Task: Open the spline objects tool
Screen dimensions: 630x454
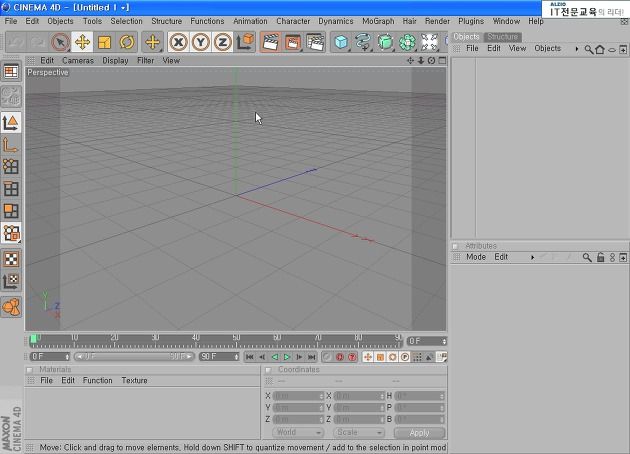Action: click(x=363, y=42)
